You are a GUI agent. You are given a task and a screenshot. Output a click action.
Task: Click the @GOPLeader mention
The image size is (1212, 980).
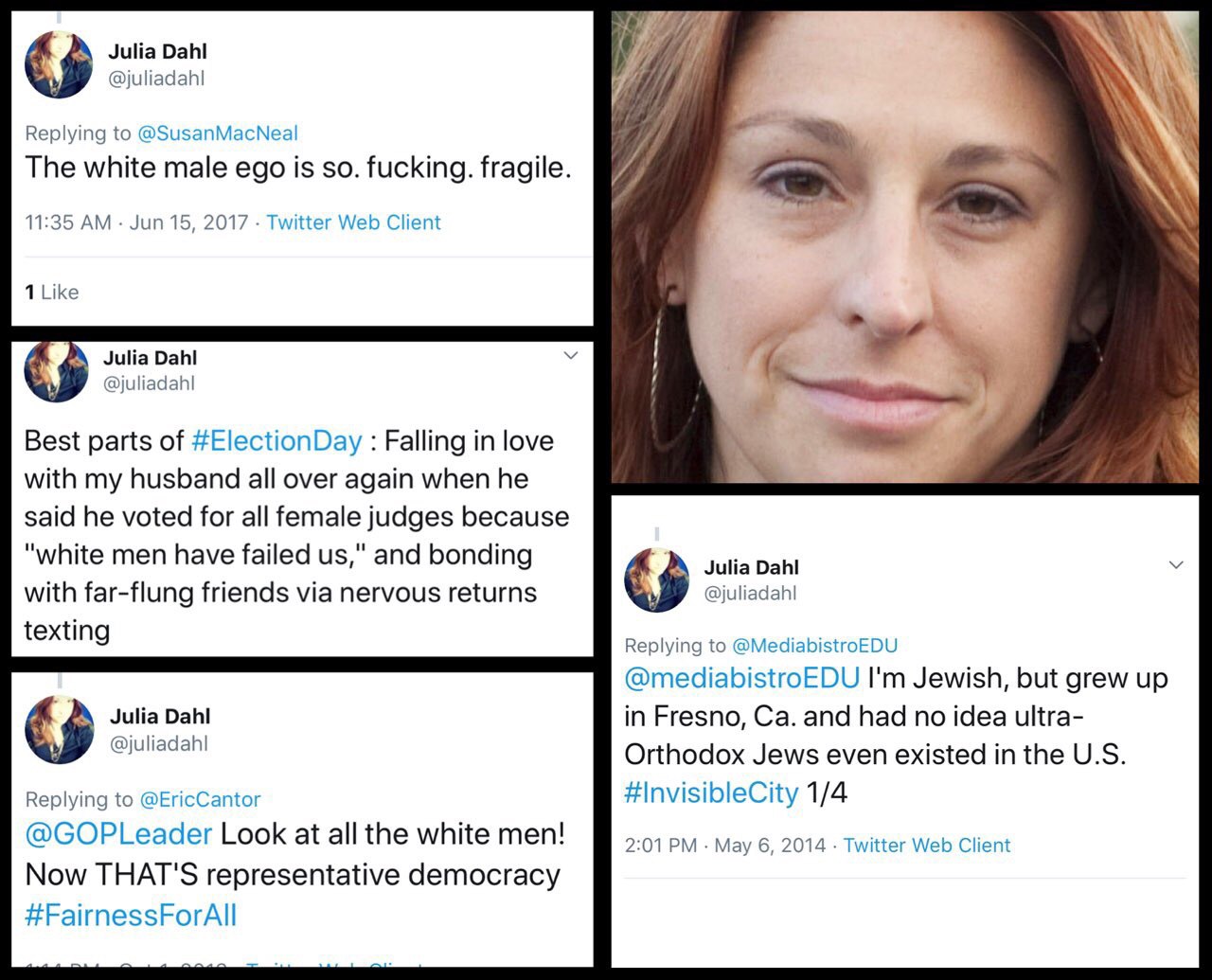point(118,834)
